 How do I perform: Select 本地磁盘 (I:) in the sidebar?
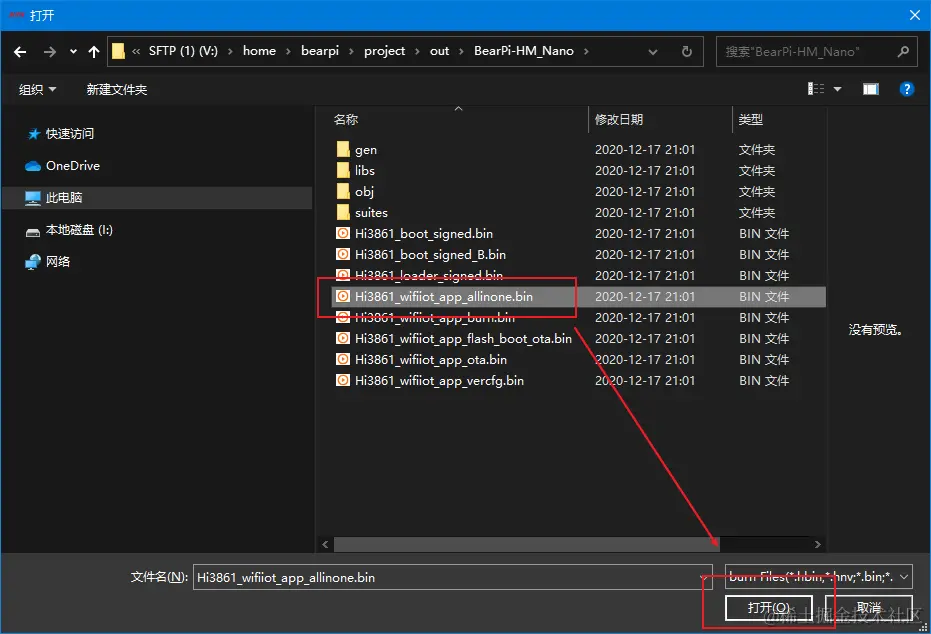[x=79, y=230]
